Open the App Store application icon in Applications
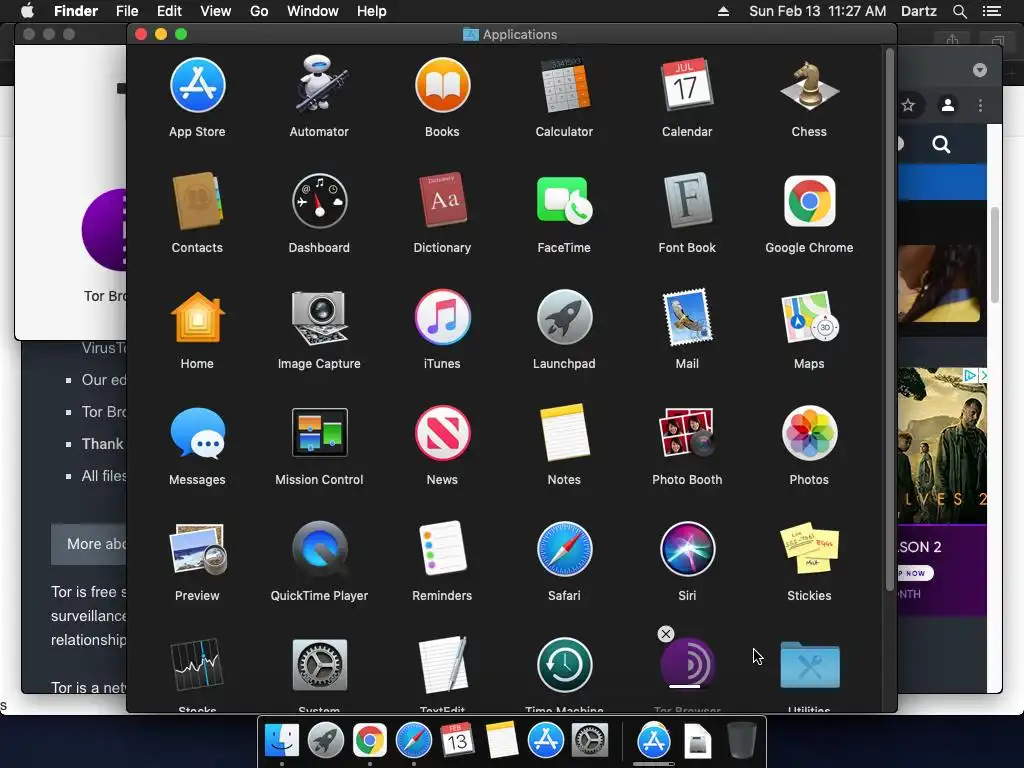 197,85
